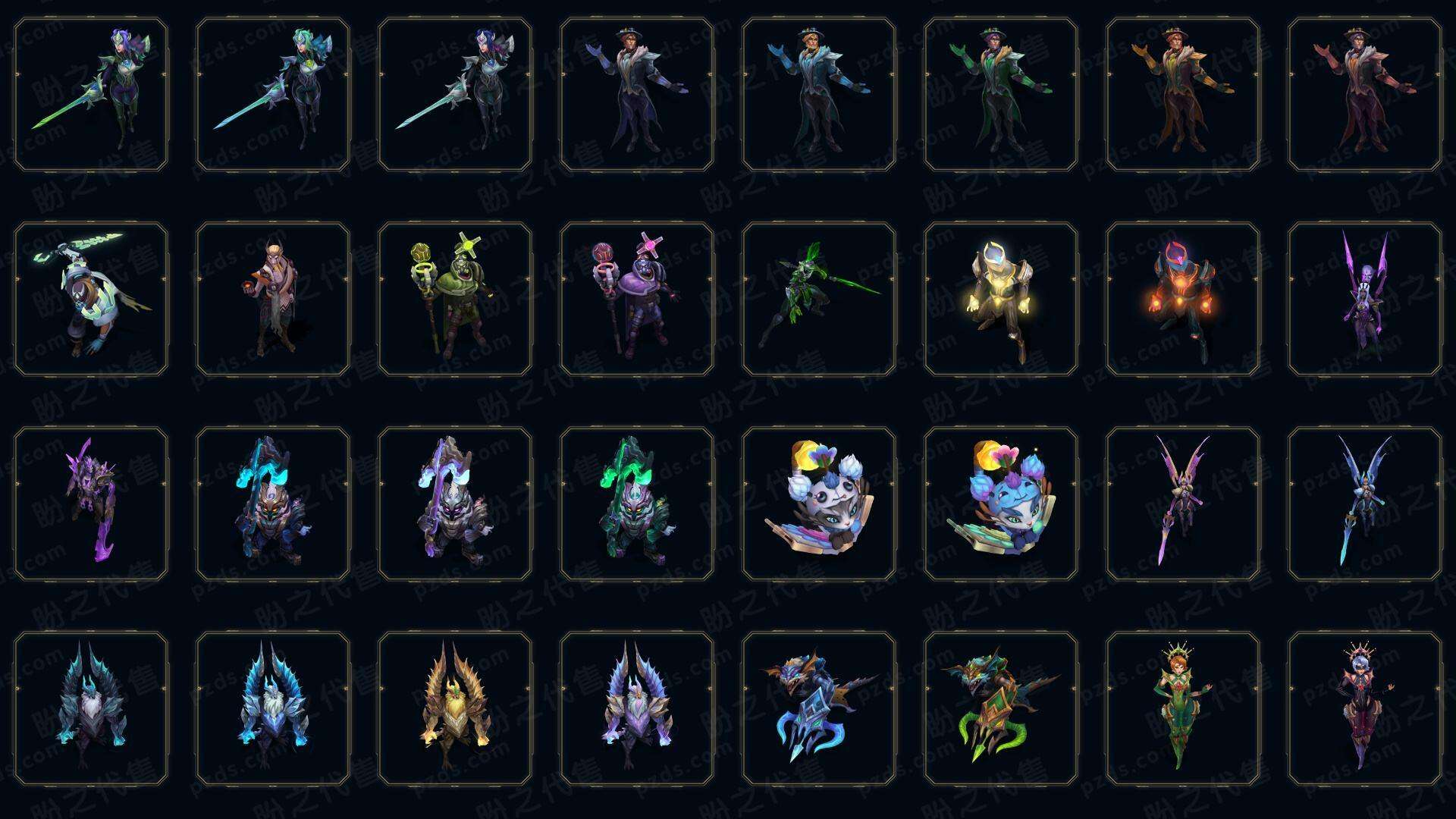1456x819 pixels.
Task: Pick the blue dragon with anchor blade
Action: point(819,709)
